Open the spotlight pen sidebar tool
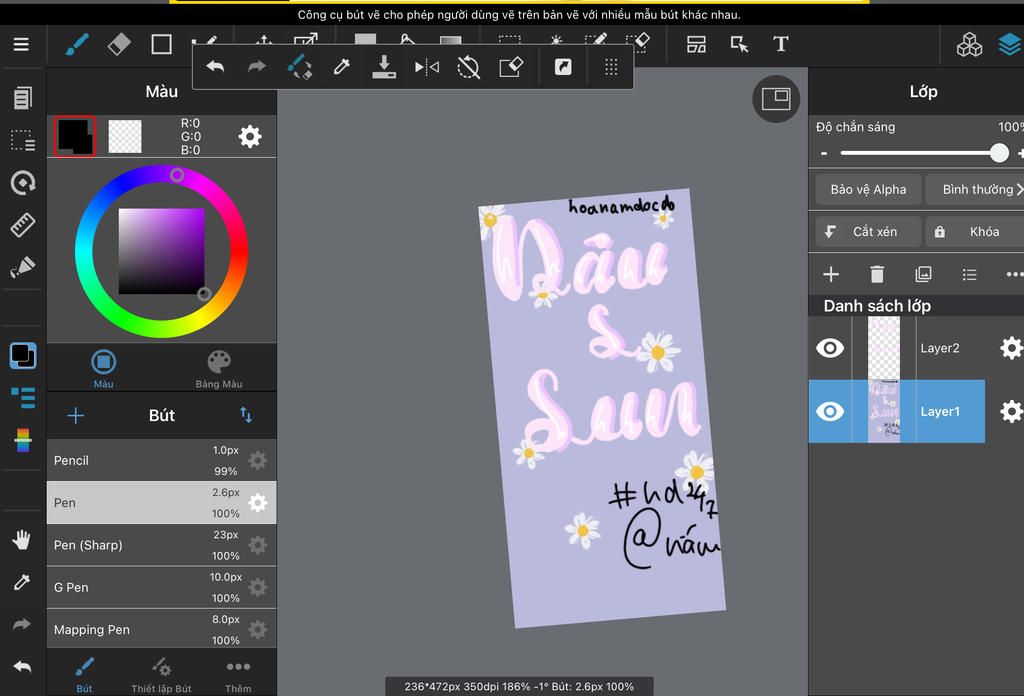 click(x=22, y=267)
